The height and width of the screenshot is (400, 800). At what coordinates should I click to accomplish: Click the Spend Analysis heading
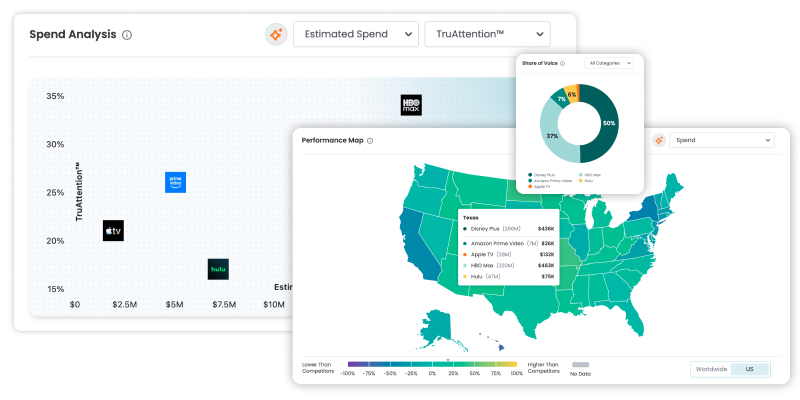pyautogui.click(x=73, y=35)
